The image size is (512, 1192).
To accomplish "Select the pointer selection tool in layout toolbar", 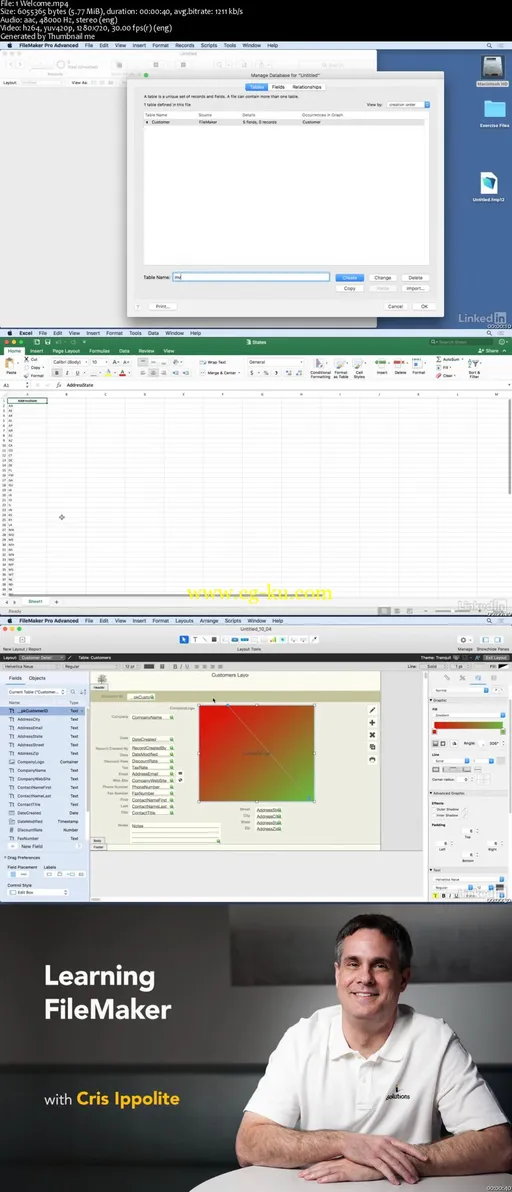I will (x=184, y=640).
